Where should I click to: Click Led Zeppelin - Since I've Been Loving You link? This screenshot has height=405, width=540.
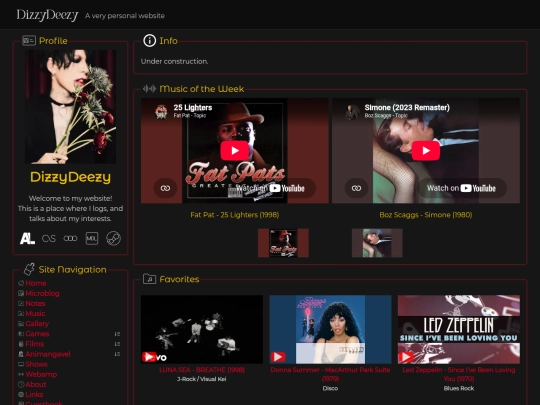[459, 374]
